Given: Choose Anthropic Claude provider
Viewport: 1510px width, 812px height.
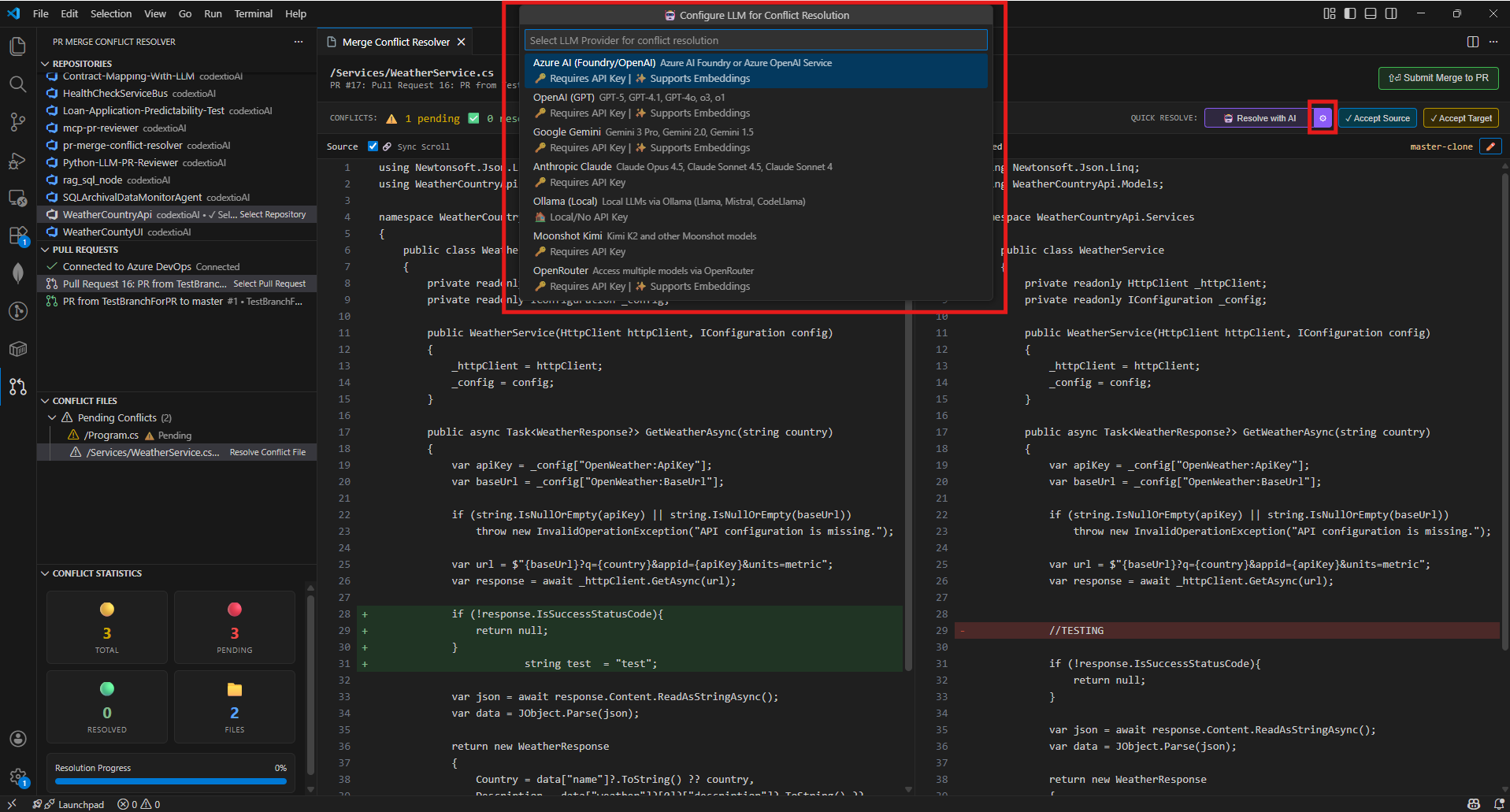Looking at the screenshot, I should pyautogui.click(x=755, y=175).
